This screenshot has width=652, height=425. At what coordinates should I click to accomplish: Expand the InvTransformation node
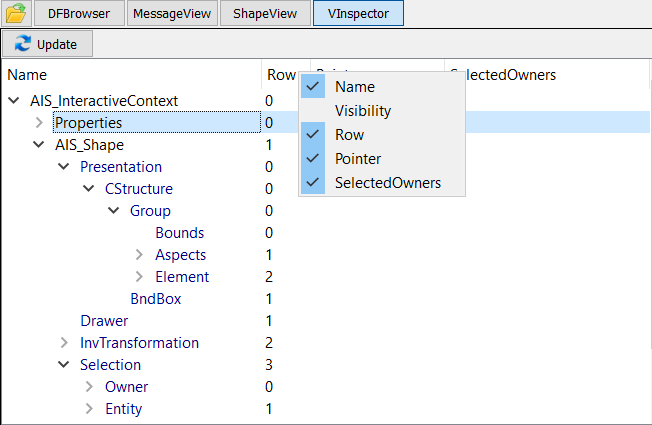point(64,343)
